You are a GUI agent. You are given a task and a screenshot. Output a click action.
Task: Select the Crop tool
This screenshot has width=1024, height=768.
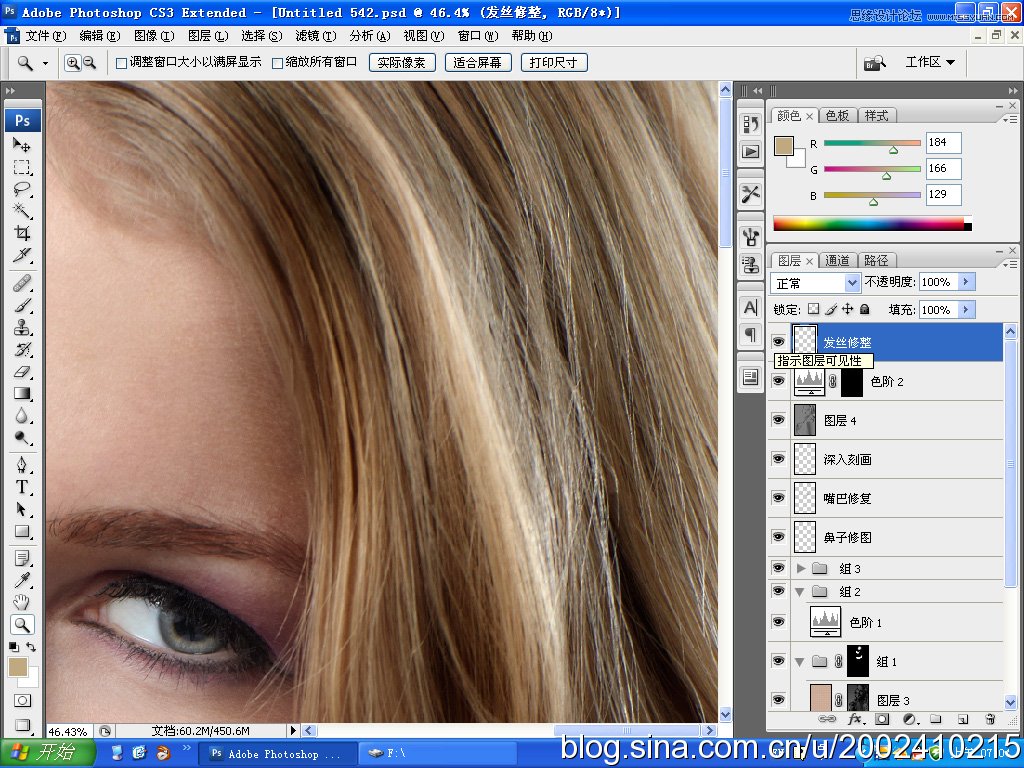(22, 233)
